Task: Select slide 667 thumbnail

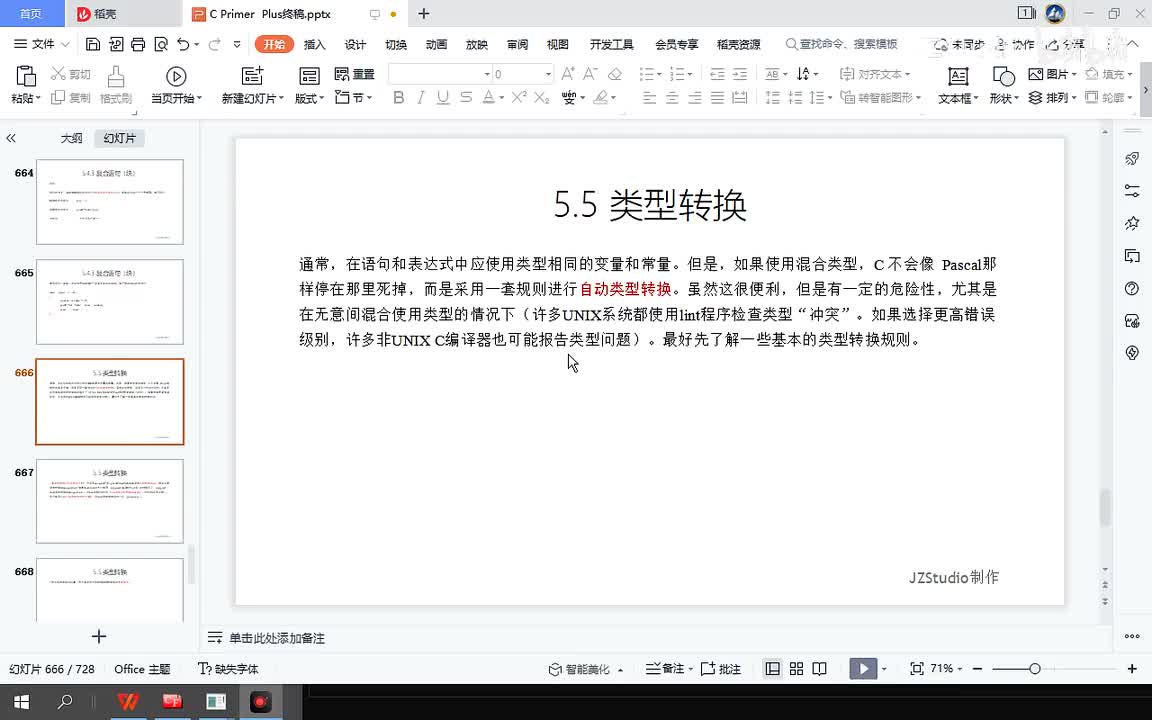Action: coord(109,501)
